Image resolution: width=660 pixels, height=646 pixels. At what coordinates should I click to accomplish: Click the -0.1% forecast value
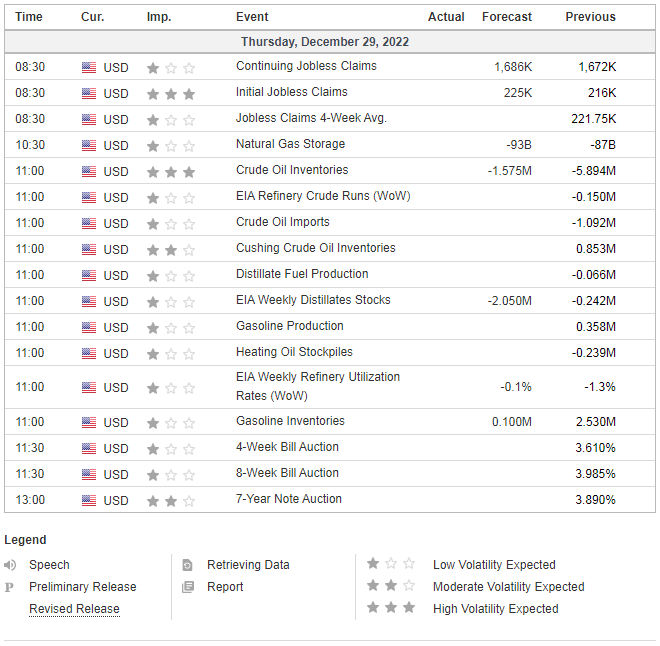coord(516,387)
